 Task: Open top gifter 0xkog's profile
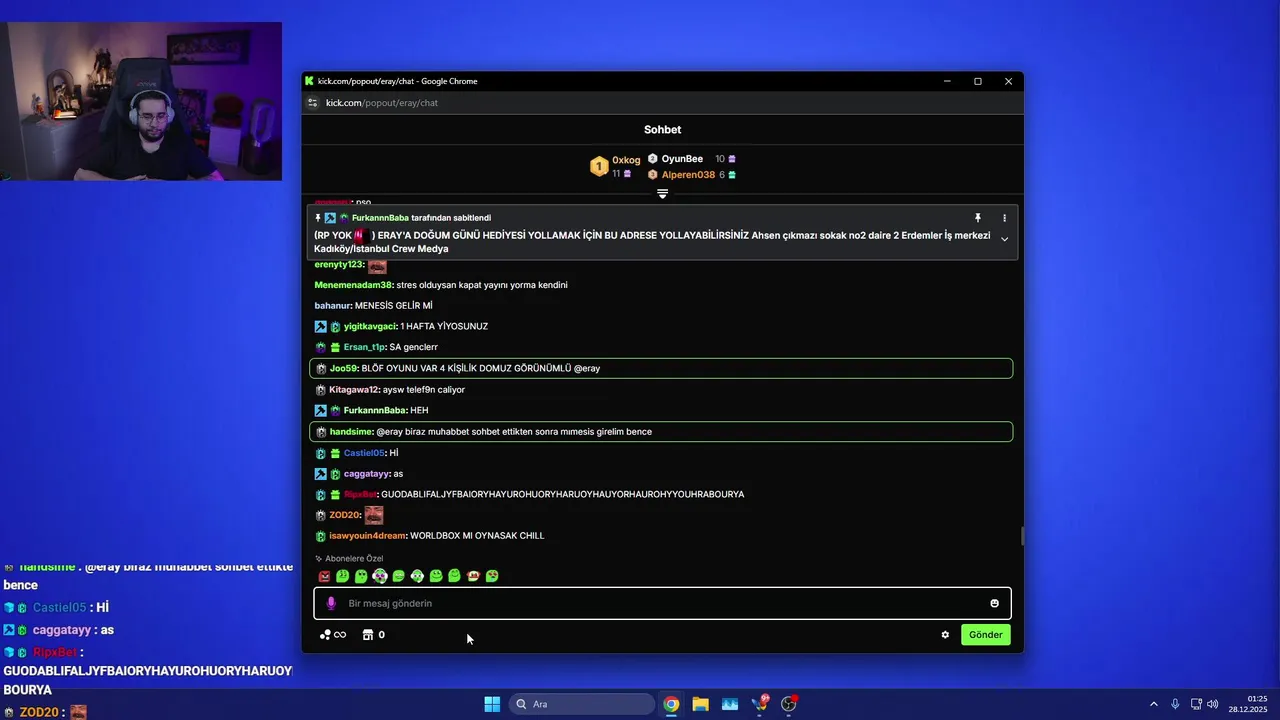click(x=626, y=160)
